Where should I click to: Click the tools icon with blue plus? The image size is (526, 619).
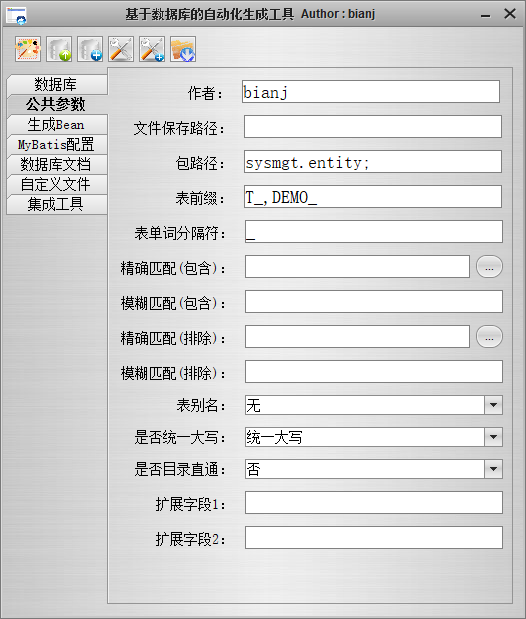click(152, 49)
